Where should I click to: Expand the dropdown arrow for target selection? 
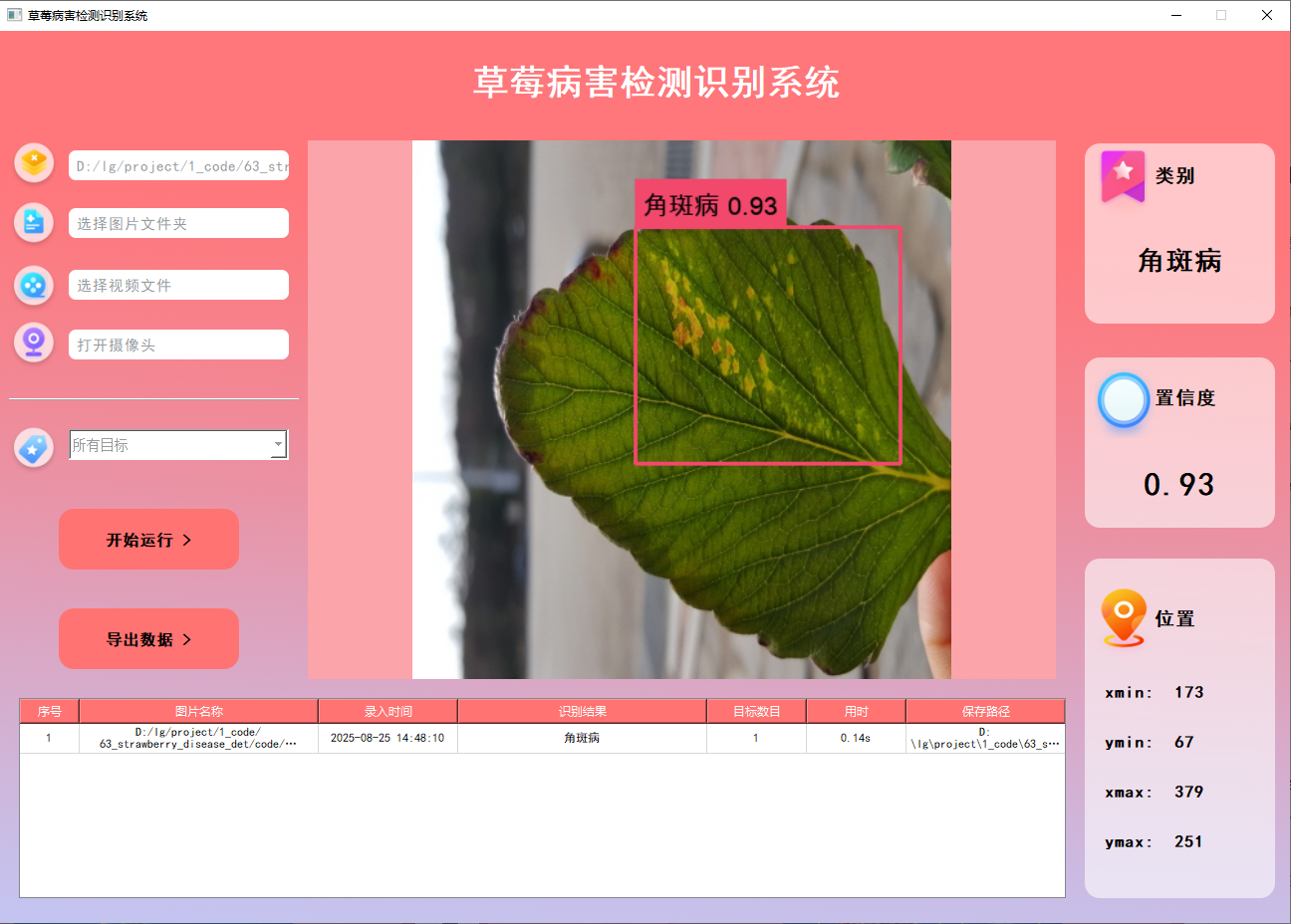(280, 444)
